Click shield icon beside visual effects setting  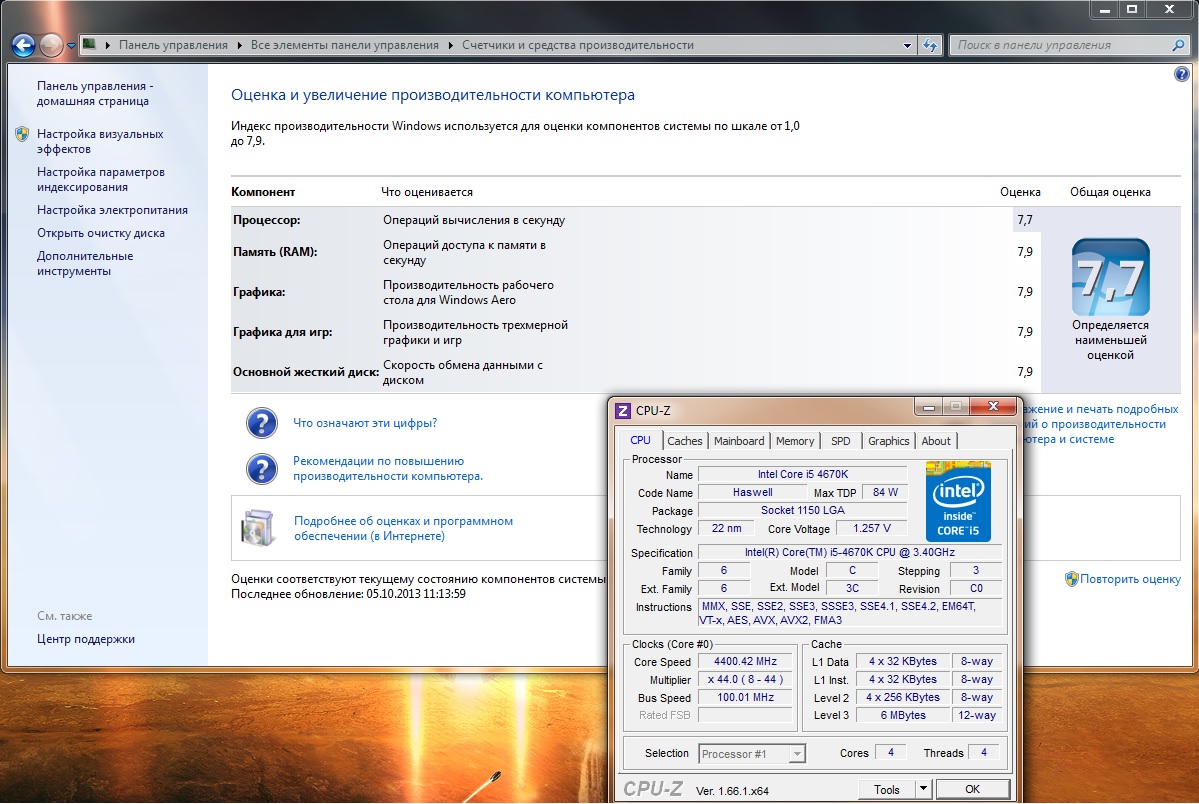point(22,135)
